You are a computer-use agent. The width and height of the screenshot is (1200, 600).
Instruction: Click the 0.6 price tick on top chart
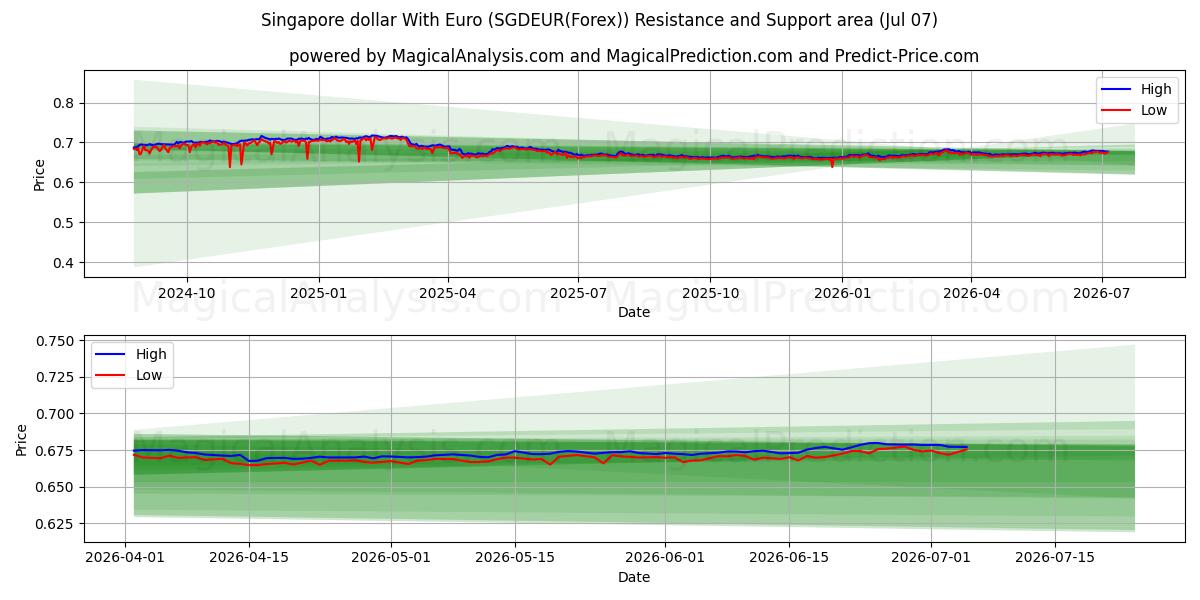[65, 183]
